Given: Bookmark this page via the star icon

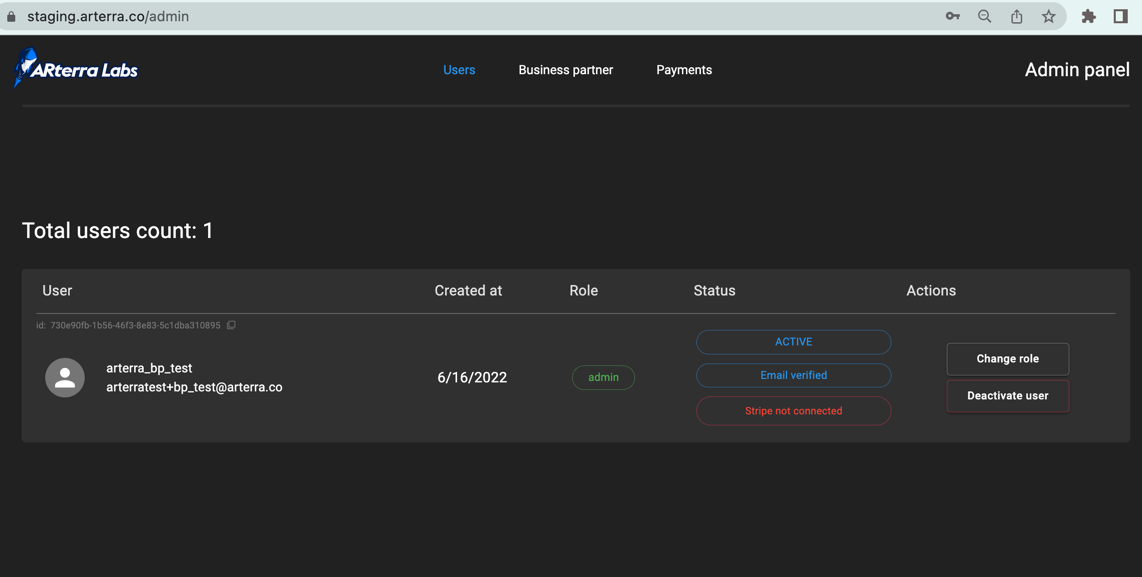Looking at the screenshot, I should (1048, 16).
